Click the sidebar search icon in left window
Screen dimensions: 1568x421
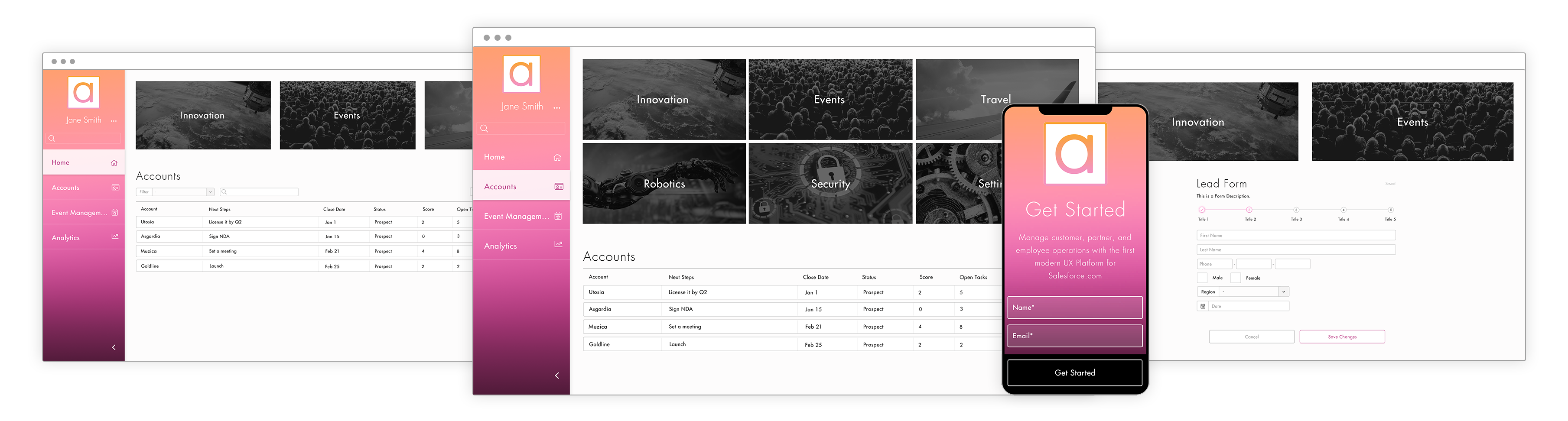52,138
